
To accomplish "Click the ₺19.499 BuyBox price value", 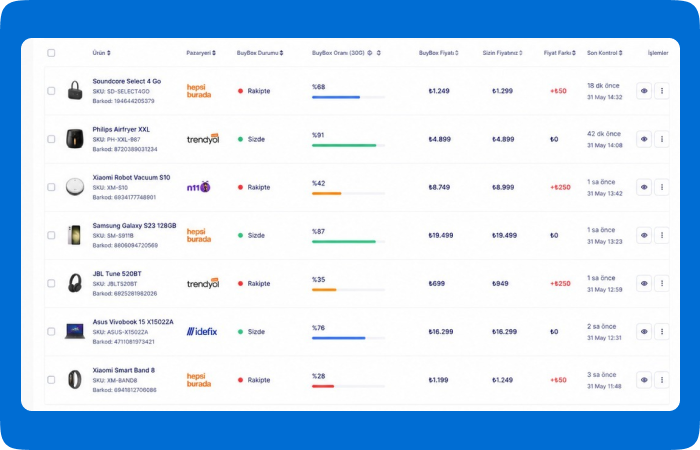I will 441,235.
